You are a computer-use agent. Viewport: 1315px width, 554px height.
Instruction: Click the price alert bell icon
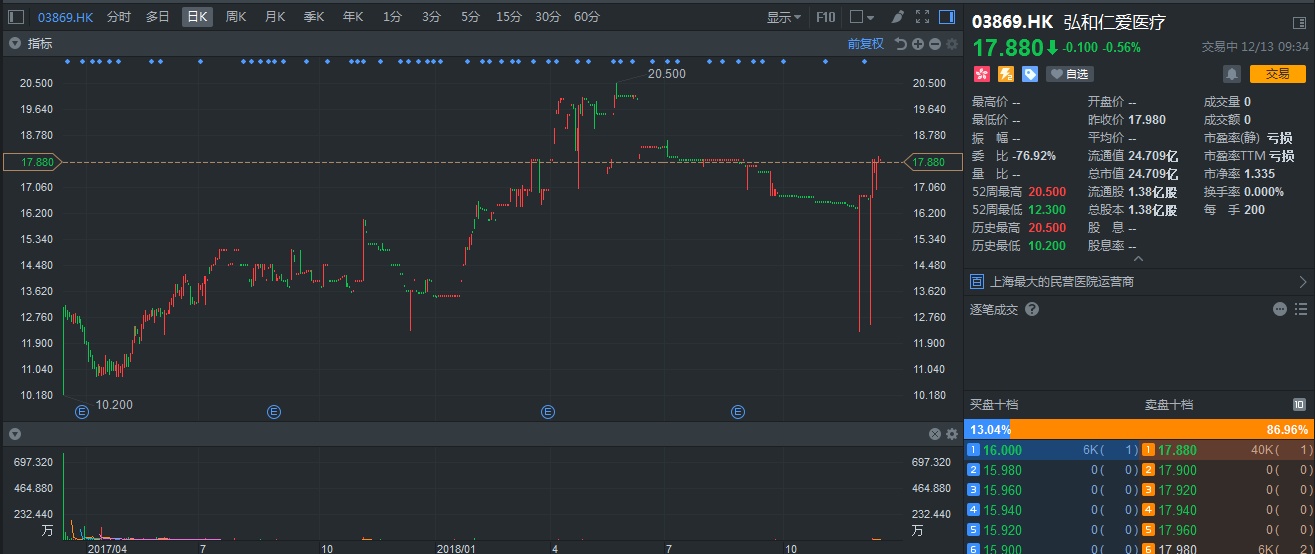(1232, 74)
